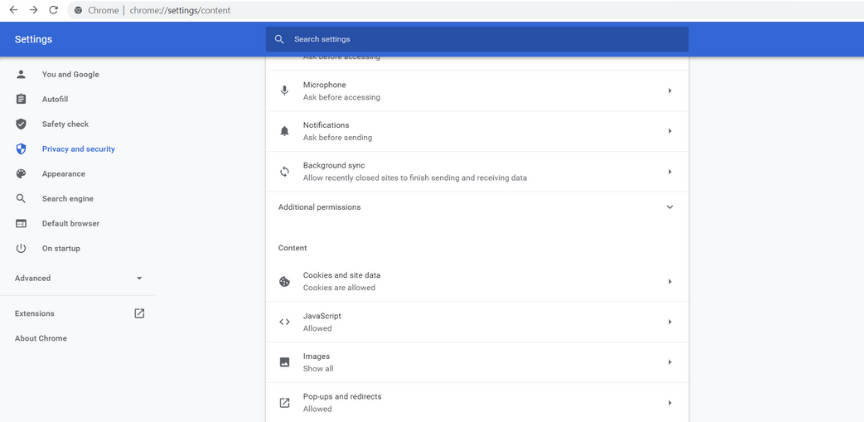Open JavaScript settings arrow

pyautogui.click(x=669, y=322)
